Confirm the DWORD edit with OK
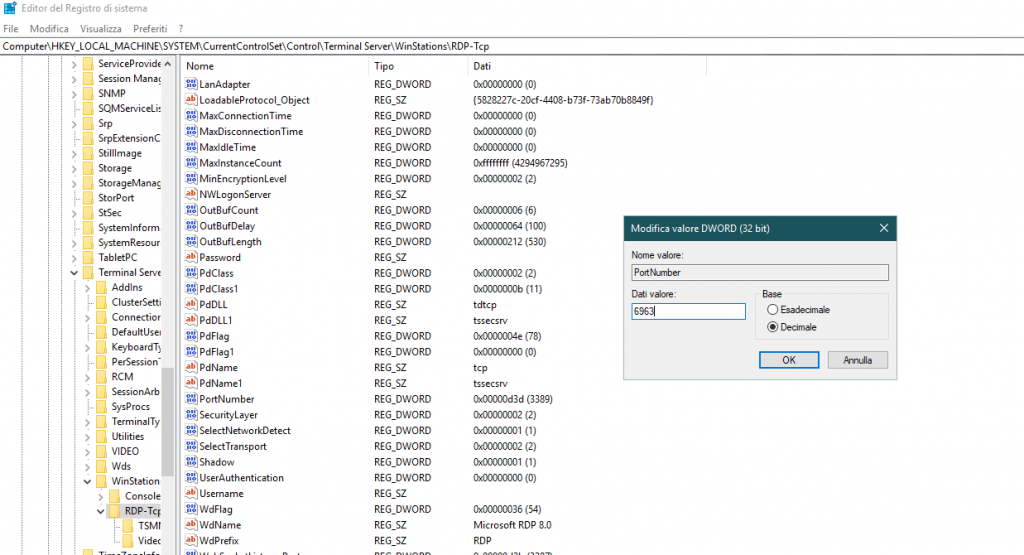This screenshot has width=1024, height=555. click(x=788, y=360)
